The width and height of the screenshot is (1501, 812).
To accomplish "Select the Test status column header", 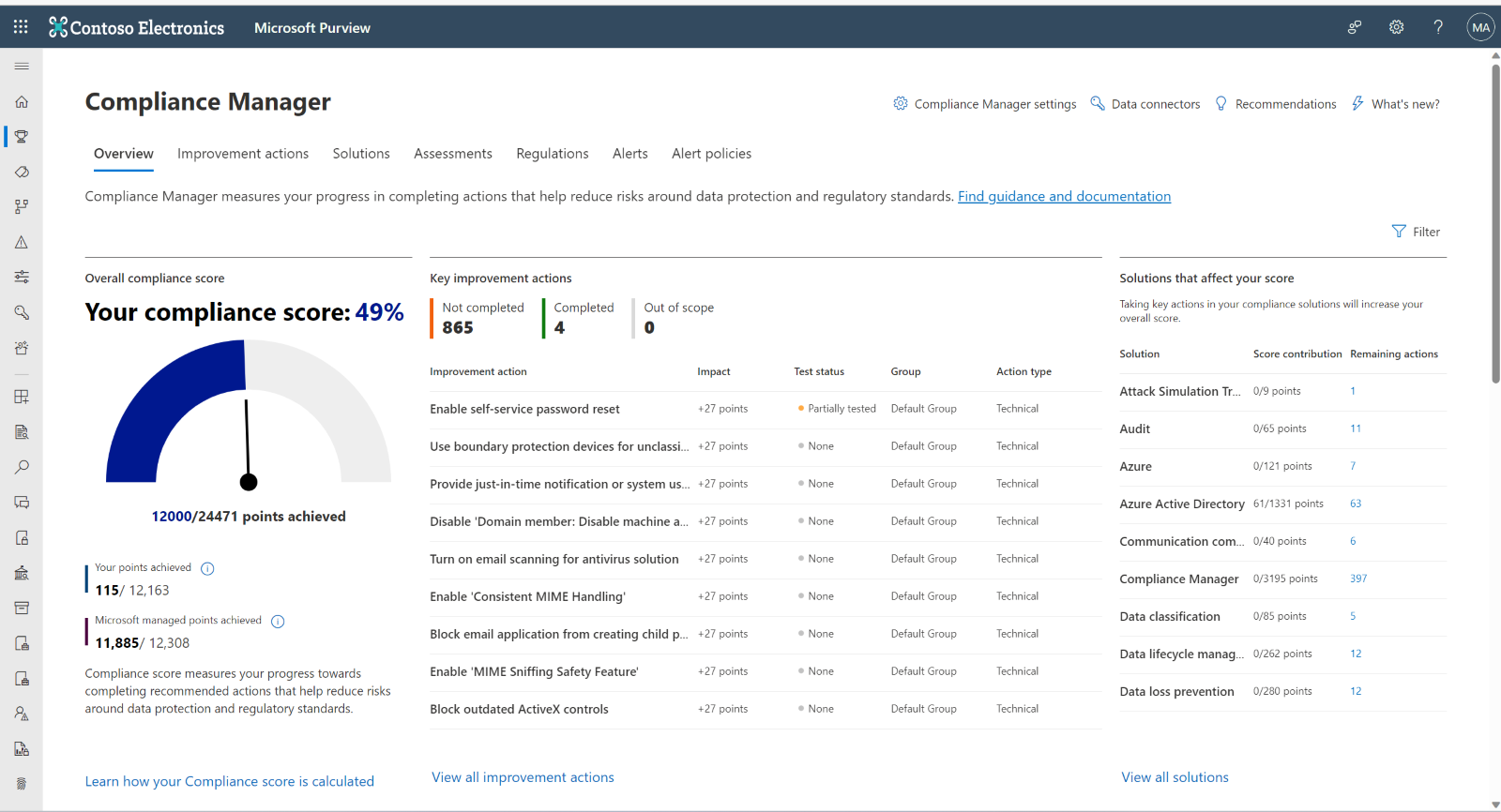I will (819, 371).
